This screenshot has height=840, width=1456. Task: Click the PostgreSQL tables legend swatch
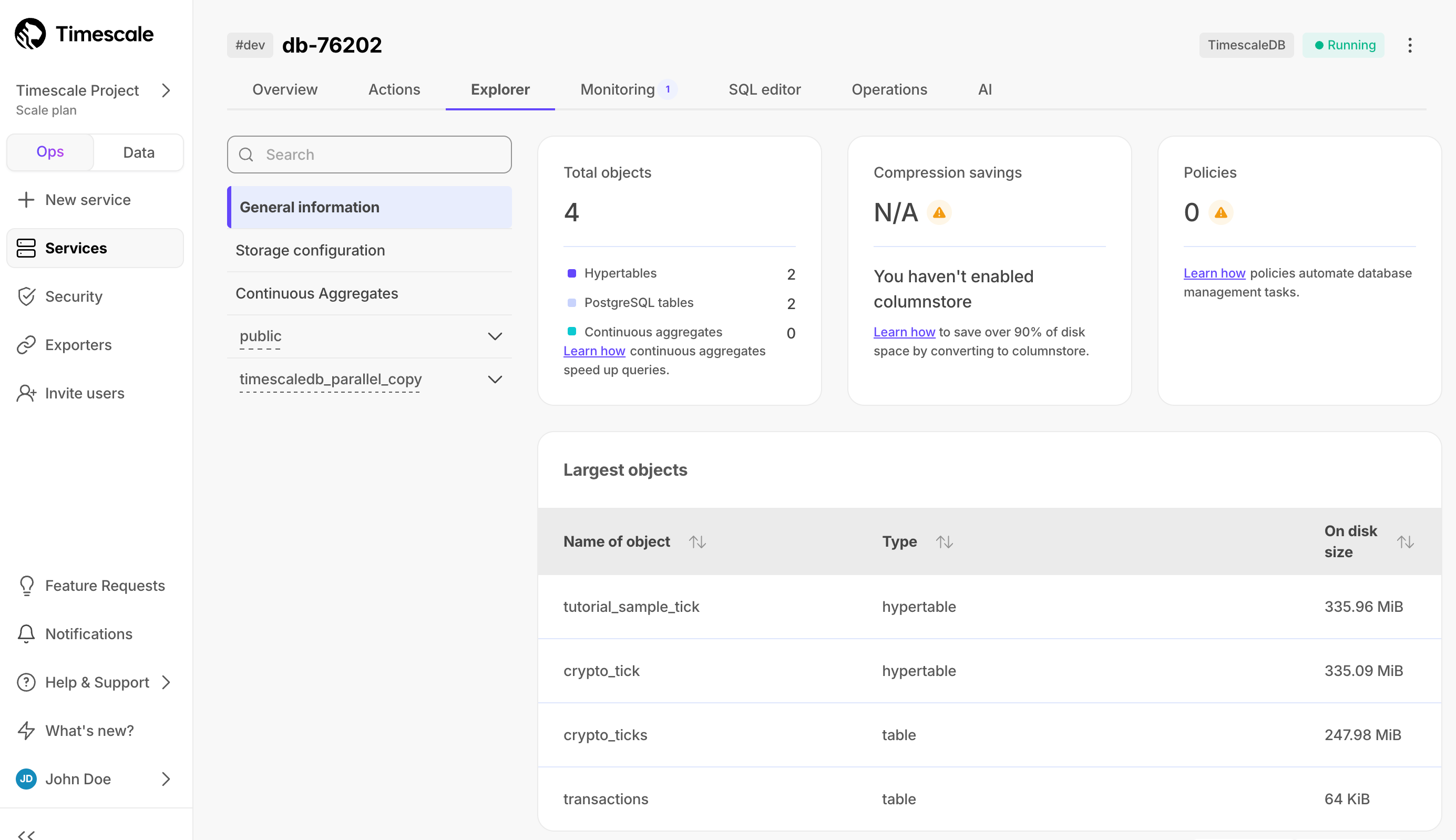572,302
